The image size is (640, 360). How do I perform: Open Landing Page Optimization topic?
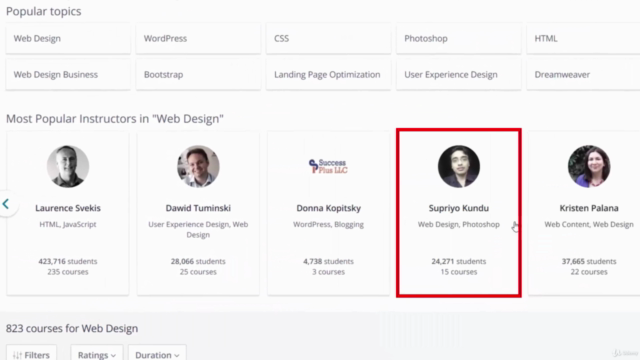click(x=329, y=75)
